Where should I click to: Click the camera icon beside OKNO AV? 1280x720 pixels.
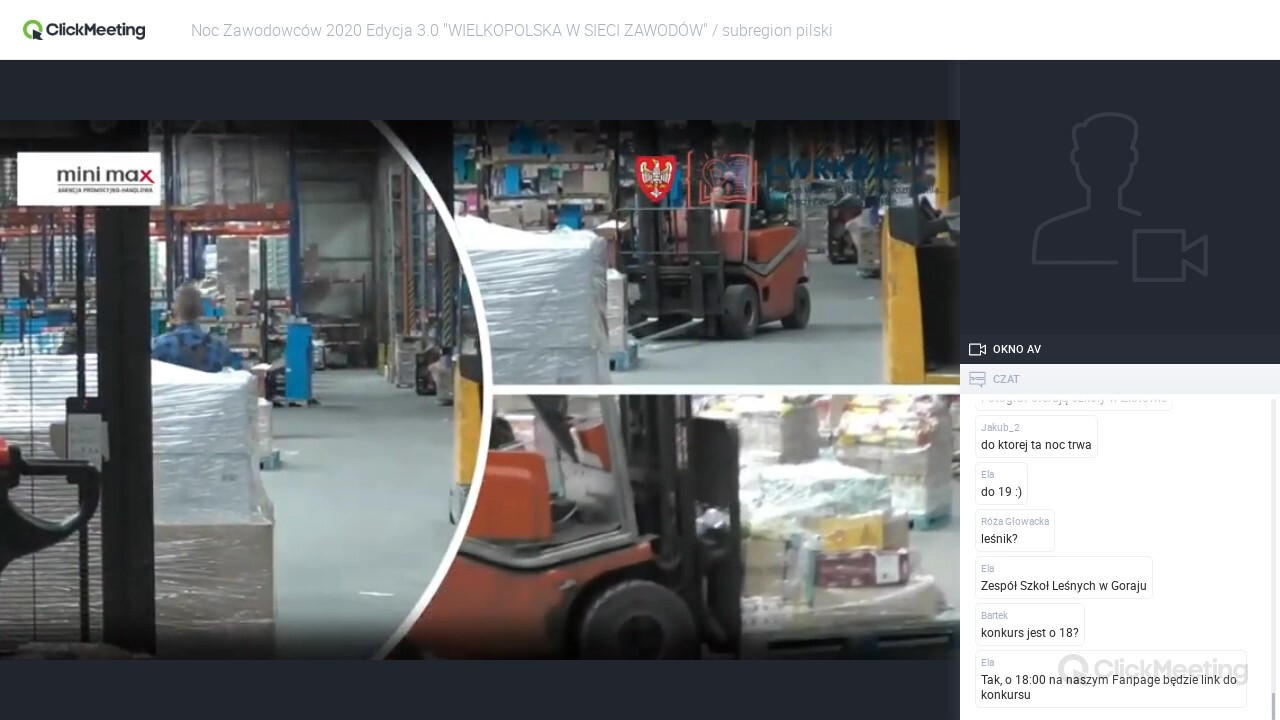[977, 349]
